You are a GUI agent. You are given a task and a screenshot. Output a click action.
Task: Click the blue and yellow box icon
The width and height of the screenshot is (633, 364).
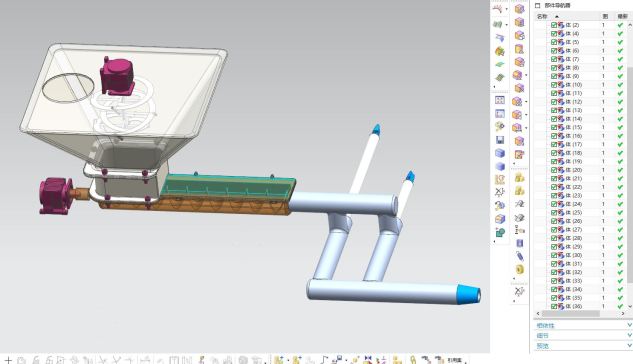click(500, 219)
